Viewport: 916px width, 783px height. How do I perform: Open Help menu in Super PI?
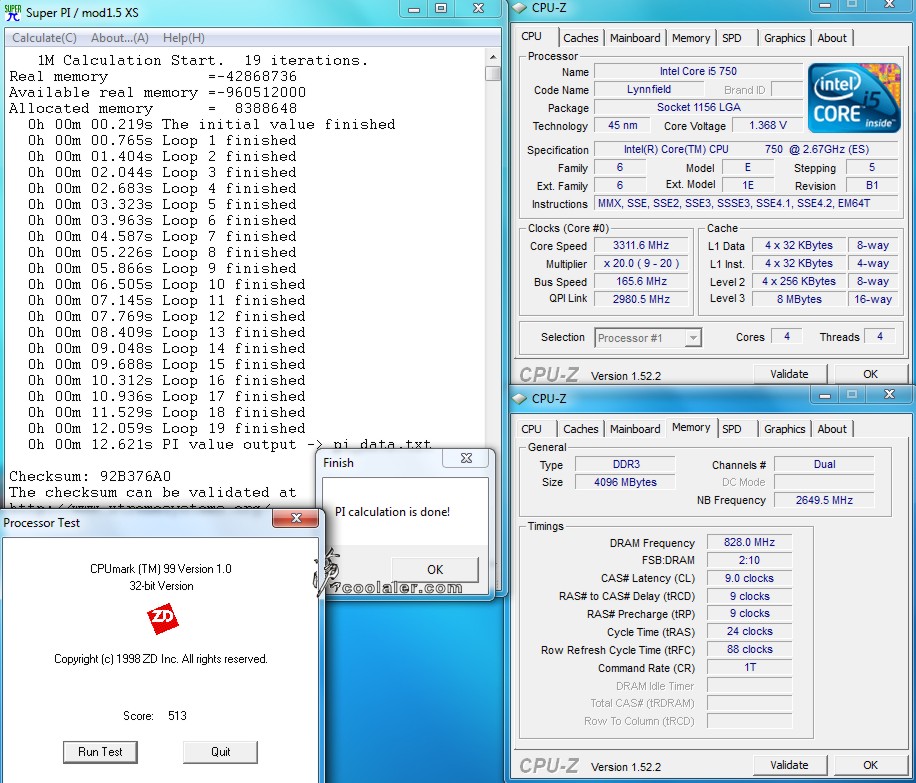[x=183, y=38]
